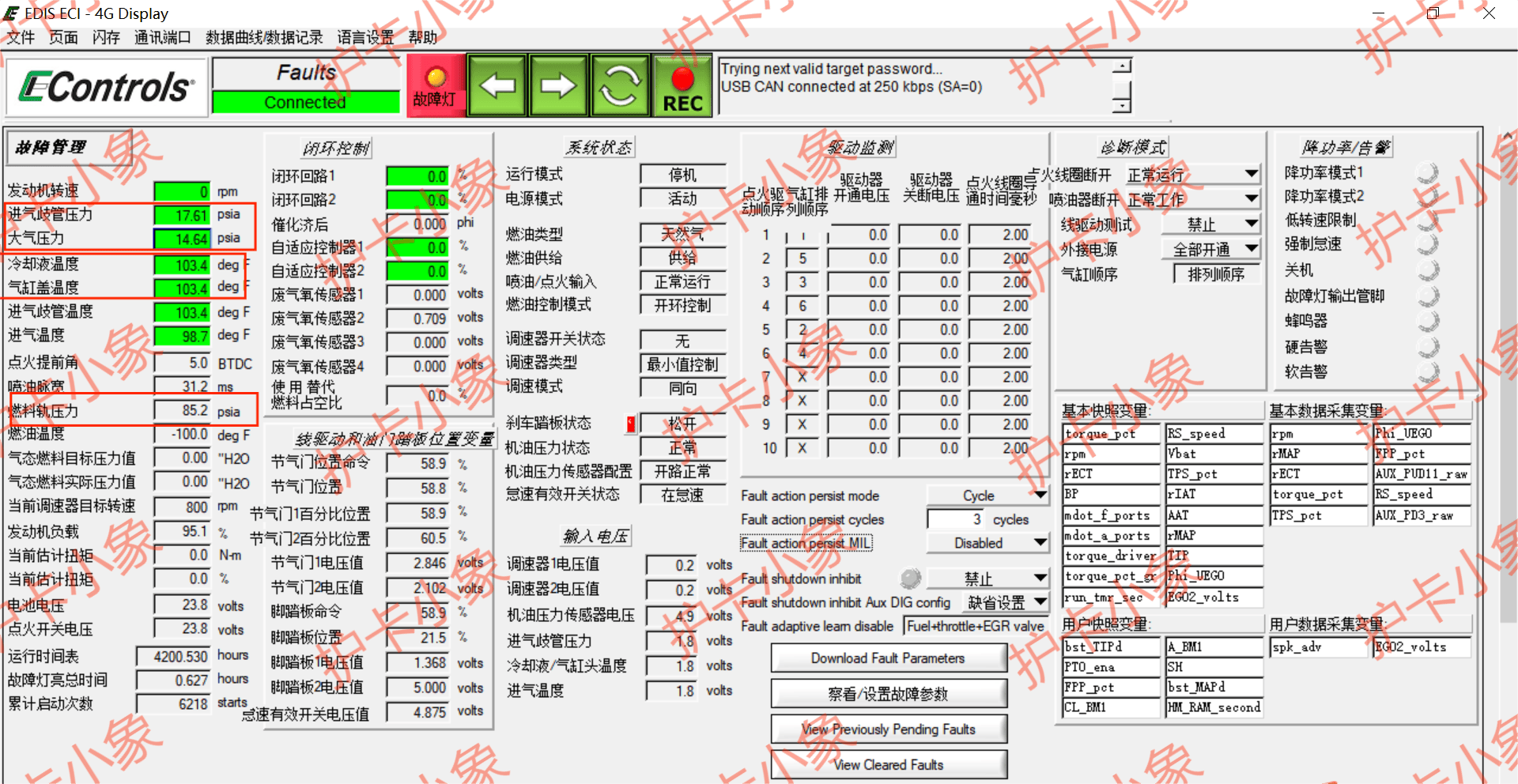
Task: Click the red indicator beside 刹车踏板状态
Action: [630, 424]
